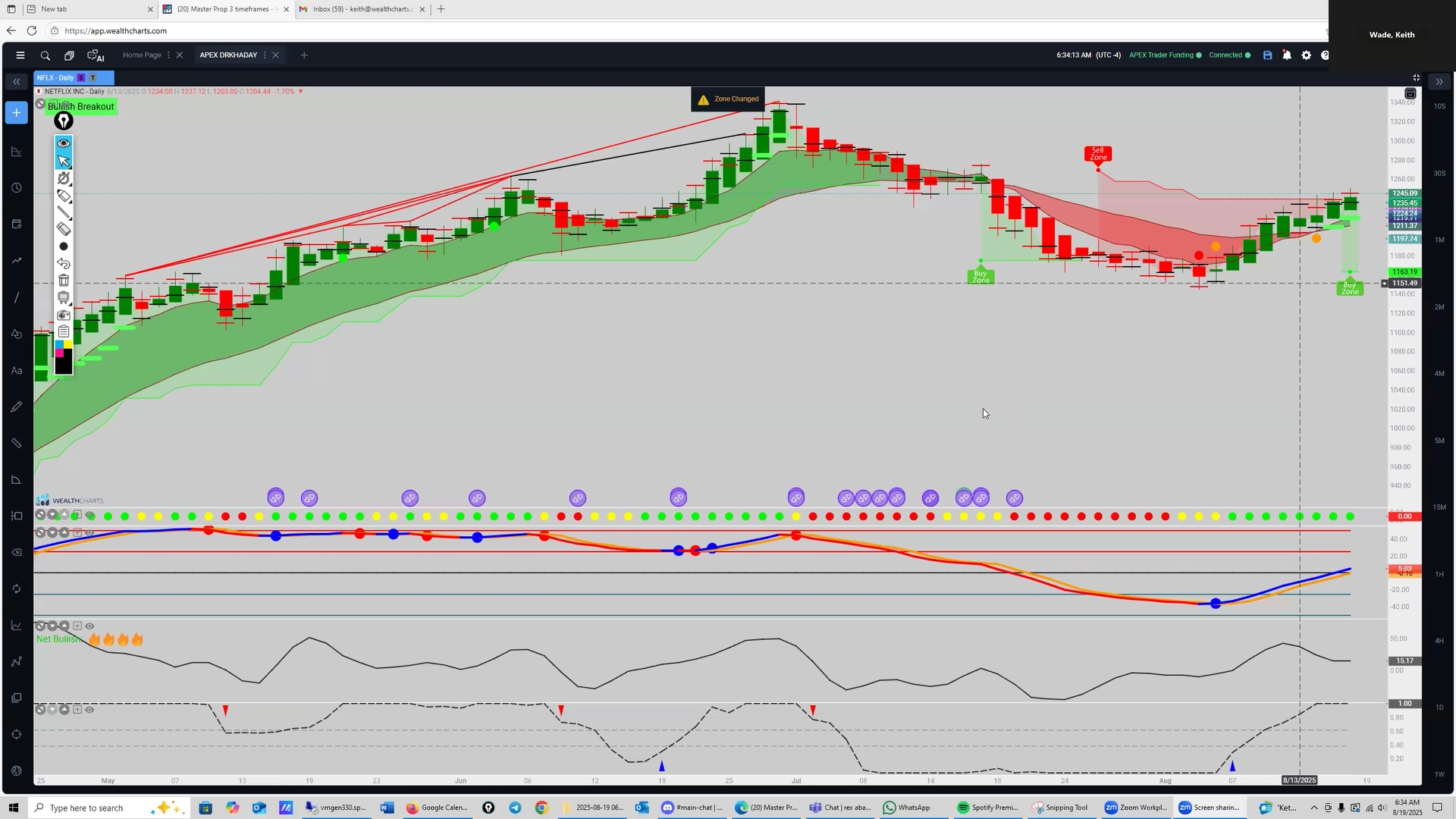
Task: Disable the oscillator indicator via slashed circle
Action: pos(40,533)
